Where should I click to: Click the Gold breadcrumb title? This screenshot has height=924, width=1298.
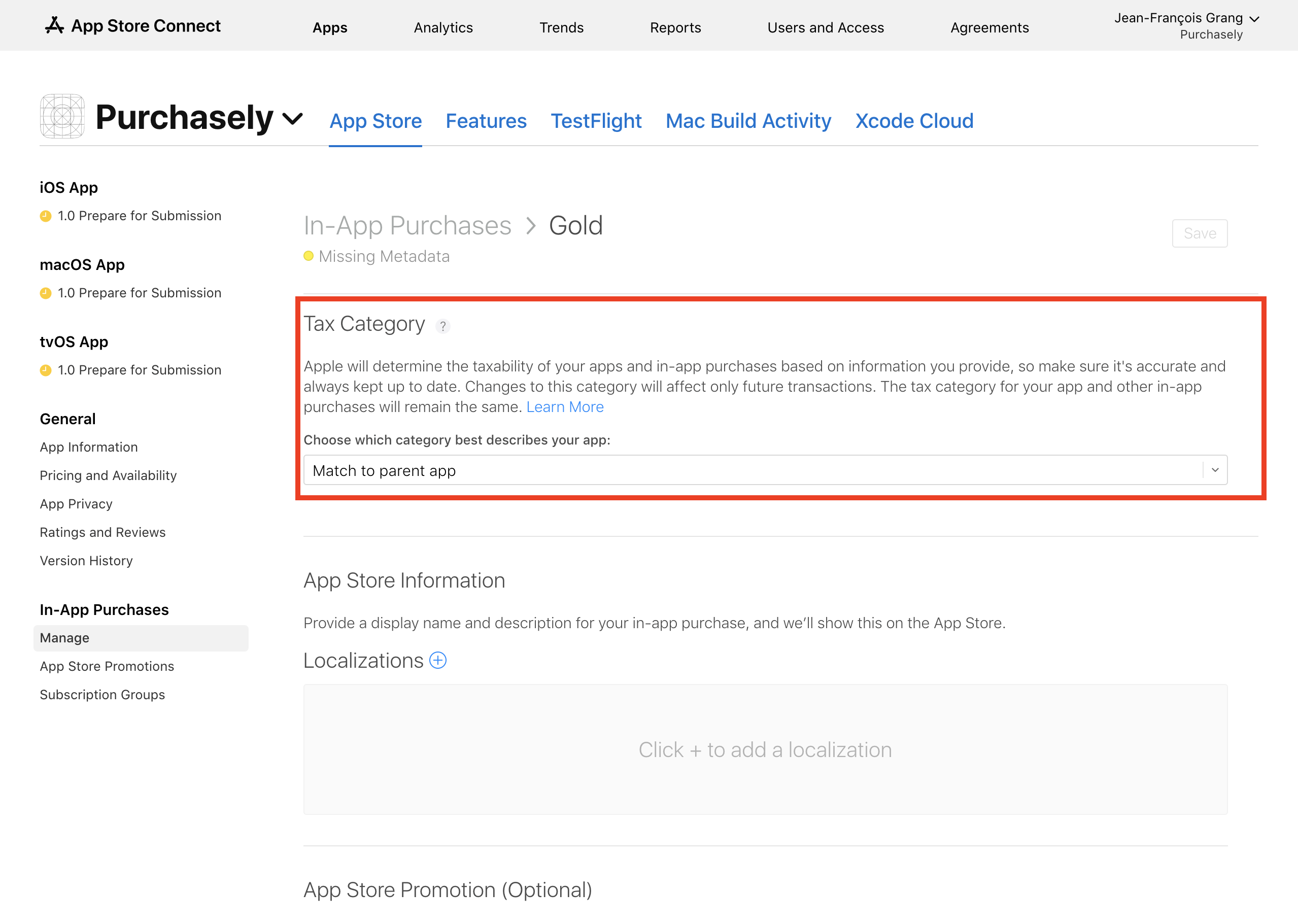point(576,226)
